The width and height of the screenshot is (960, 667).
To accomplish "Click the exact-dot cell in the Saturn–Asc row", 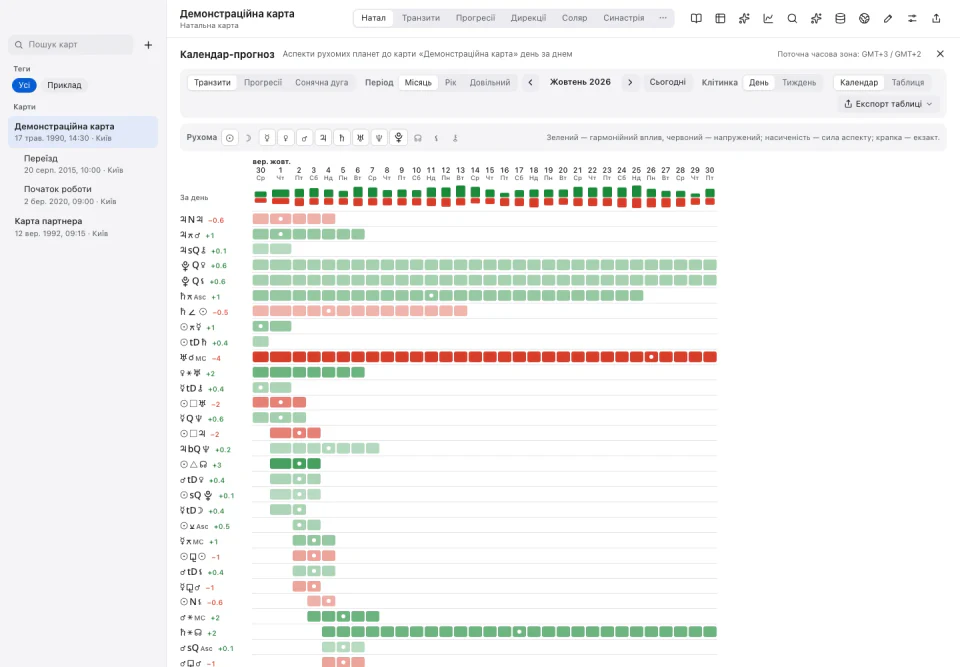I will (432, 296).
